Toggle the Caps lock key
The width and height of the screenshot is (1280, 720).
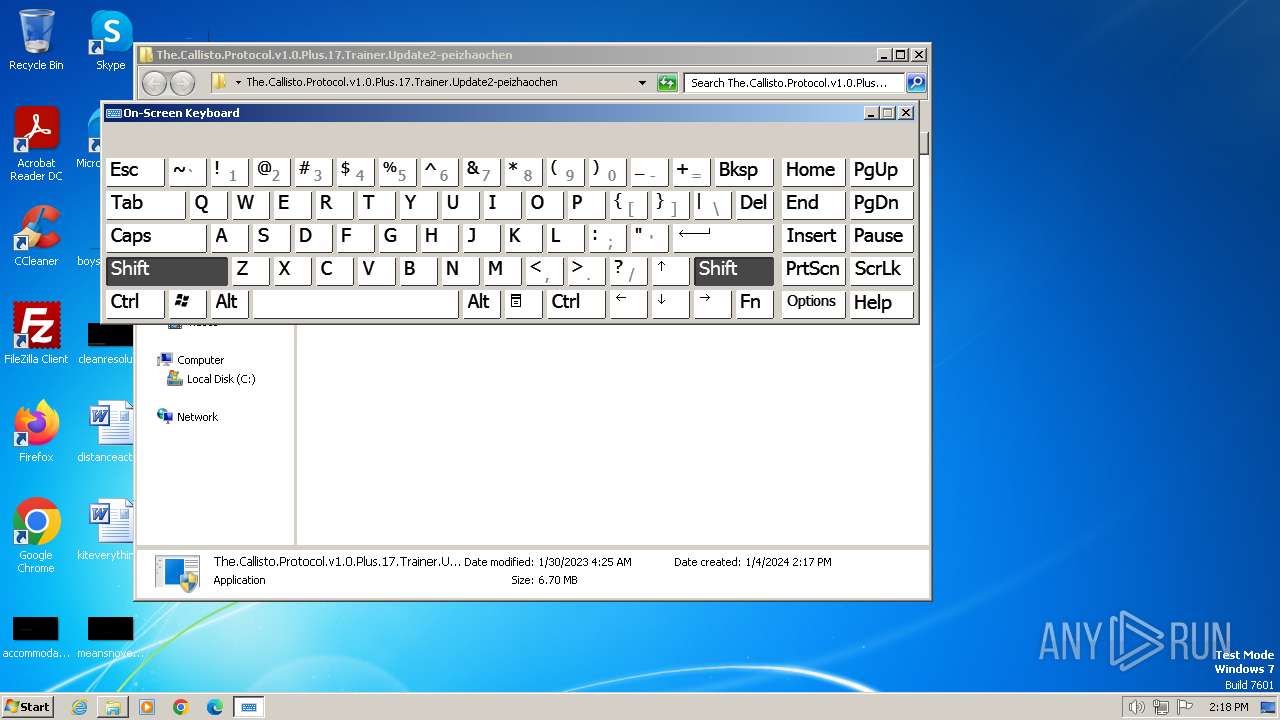[155, 236]
